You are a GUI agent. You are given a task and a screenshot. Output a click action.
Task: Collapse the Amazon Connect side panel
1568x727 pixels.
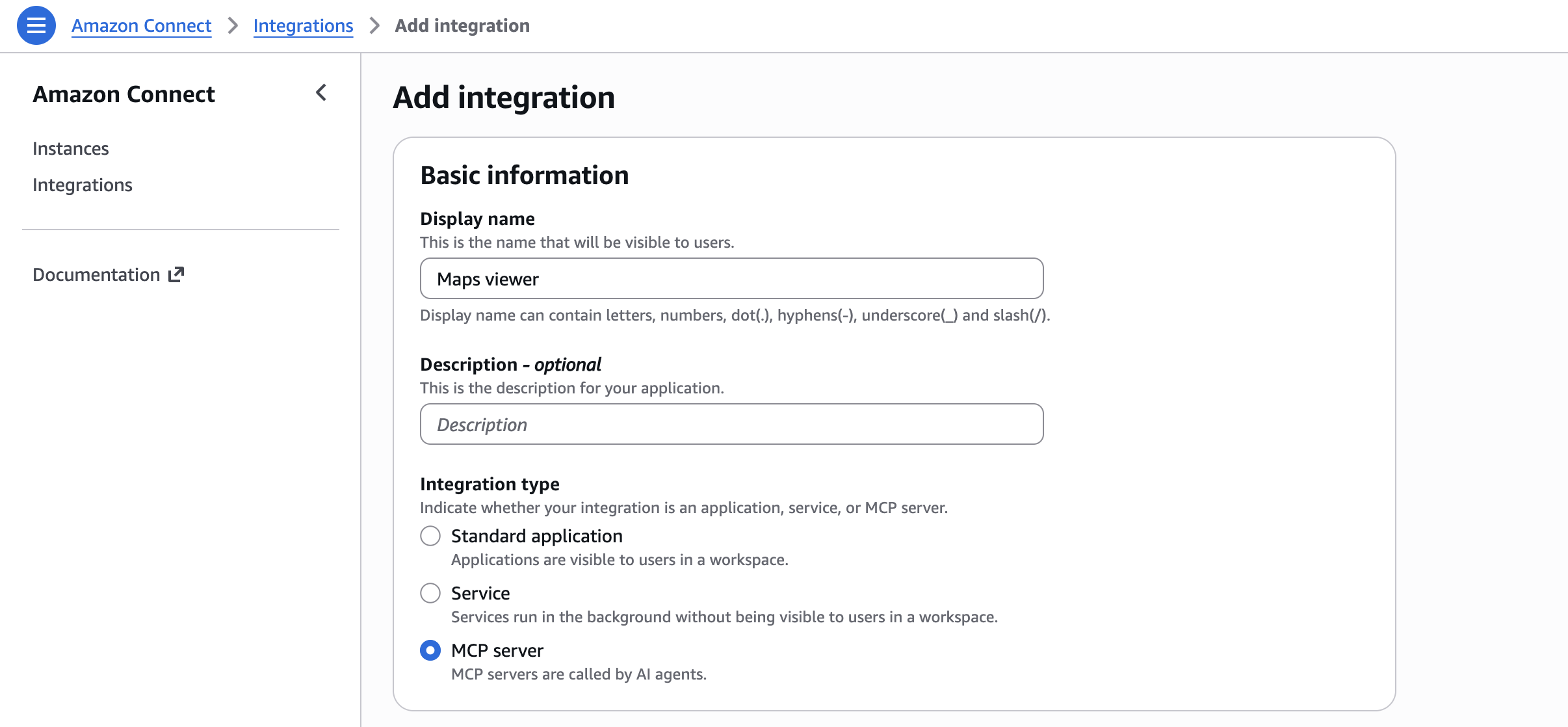[x=321, y=93]
